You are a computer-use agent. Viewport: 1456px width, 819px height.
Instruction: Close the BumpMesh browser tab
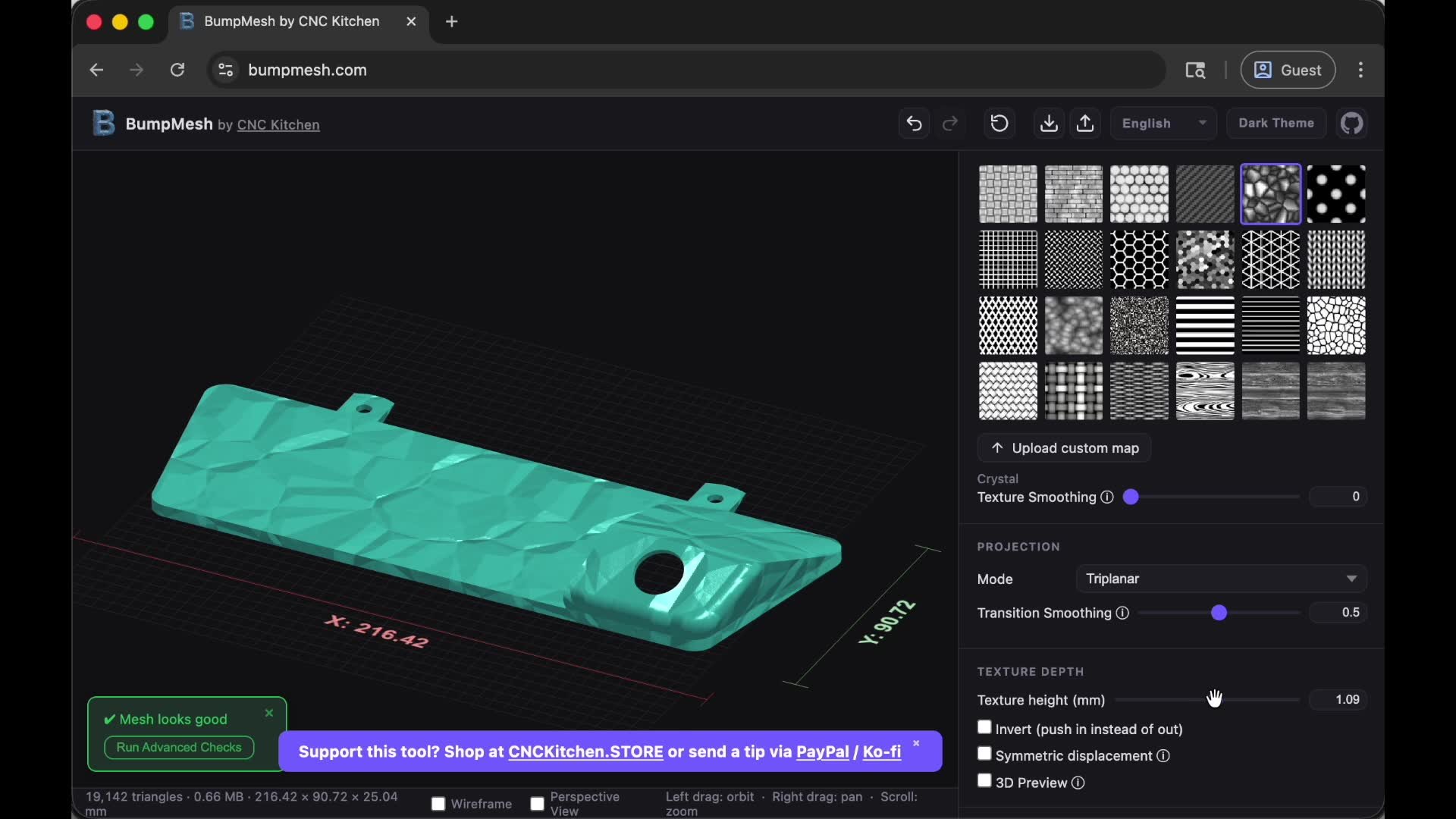411,21
